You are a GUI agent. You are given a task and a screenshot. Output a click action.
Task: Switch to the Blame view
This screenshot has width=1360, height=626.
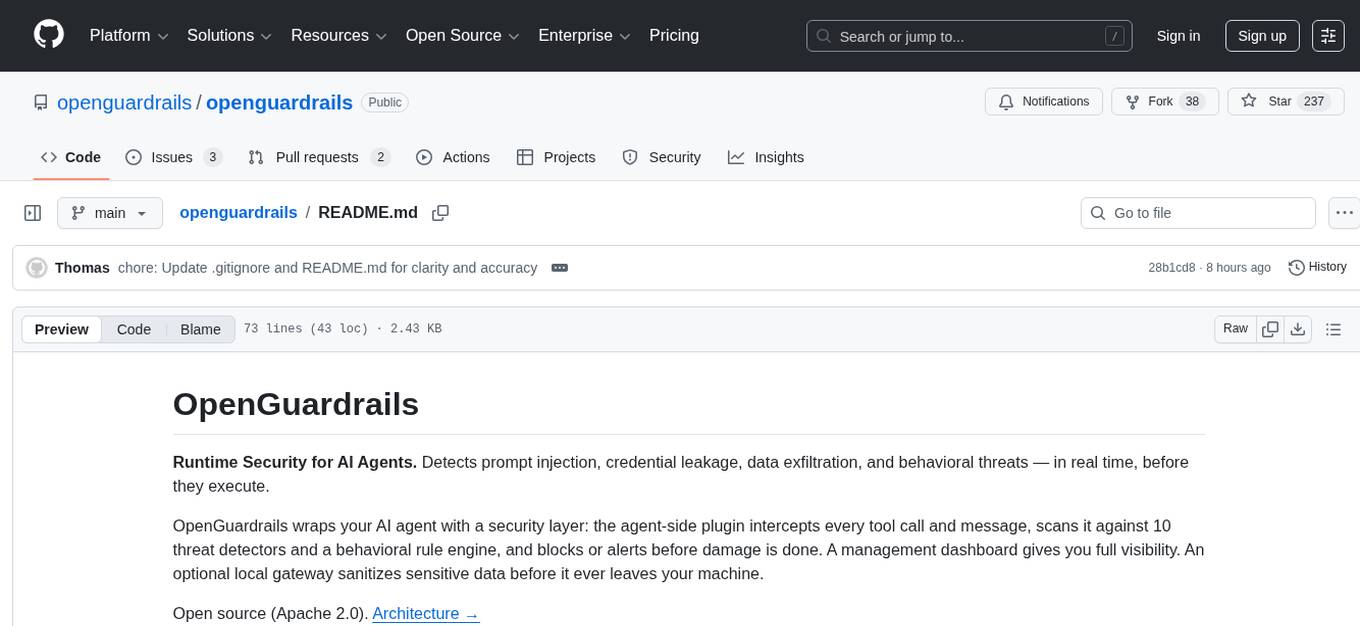200,328
